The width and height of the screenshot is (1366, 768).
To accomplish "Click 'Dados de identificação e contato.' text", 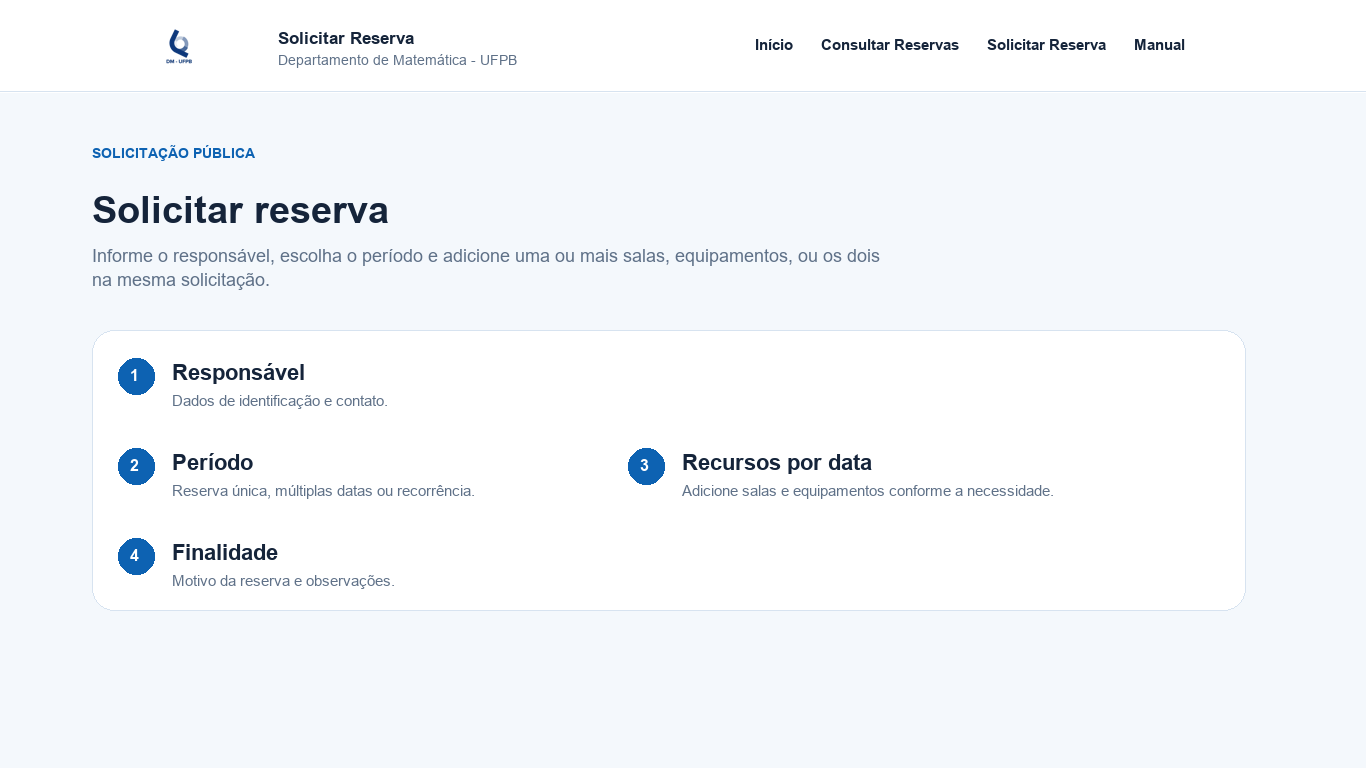I will pos(280,401).
